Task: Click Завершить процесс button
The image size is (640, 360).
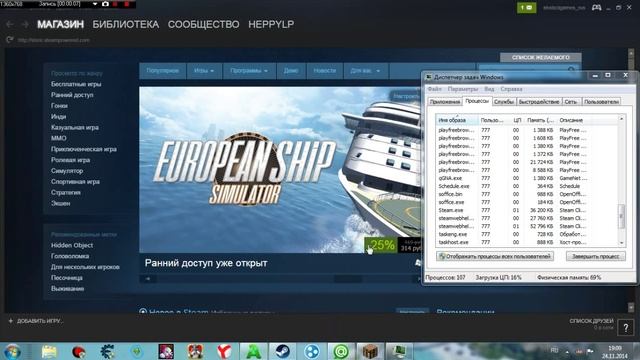Action: pyautogui.click(x=596, y=256)
